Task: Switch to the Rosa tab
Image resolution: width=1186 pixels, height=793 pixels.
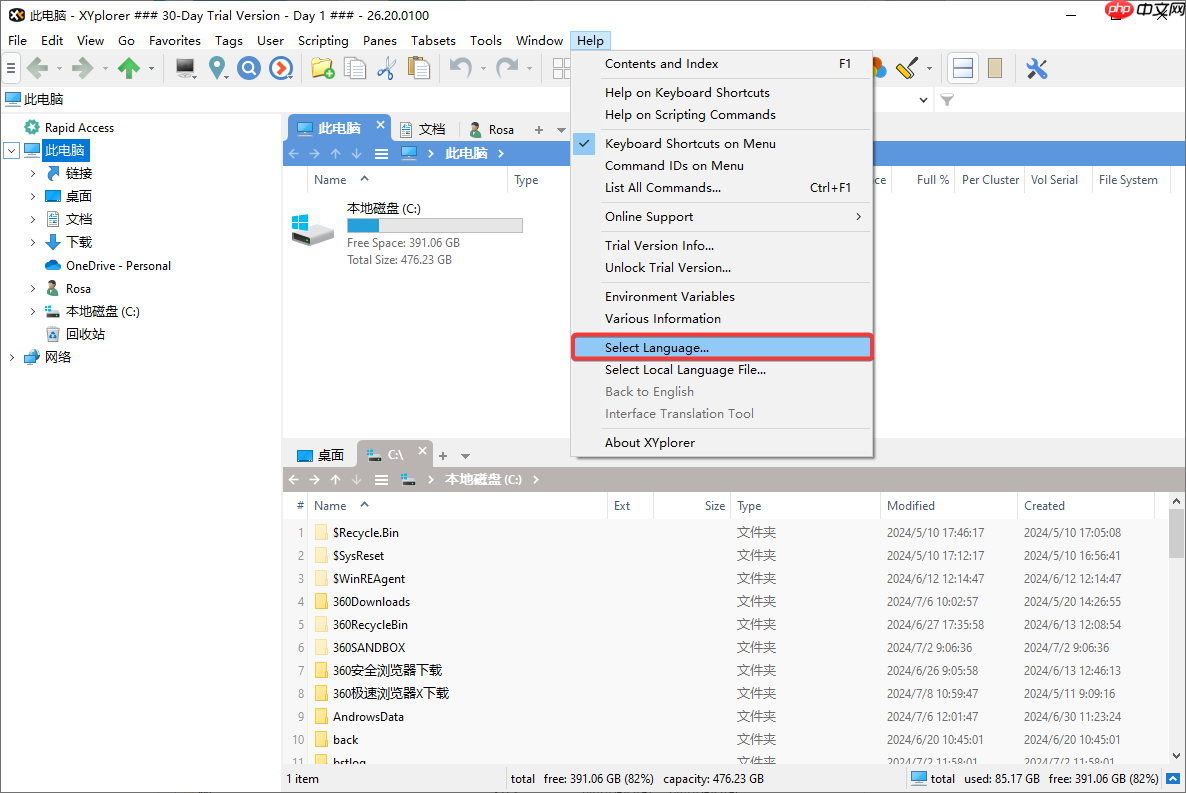Action: point(492,129)
